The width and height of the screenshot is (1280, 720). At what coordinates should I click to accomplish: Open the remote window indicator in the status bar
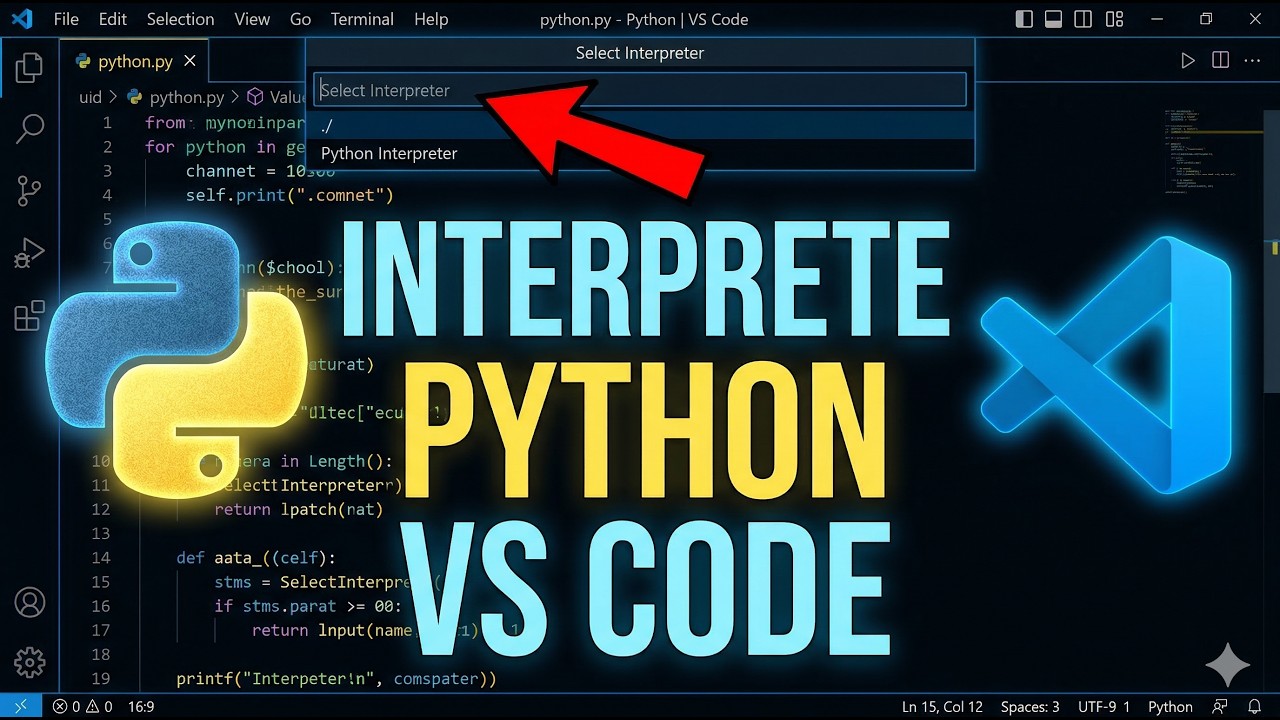[x=21, y=707]
